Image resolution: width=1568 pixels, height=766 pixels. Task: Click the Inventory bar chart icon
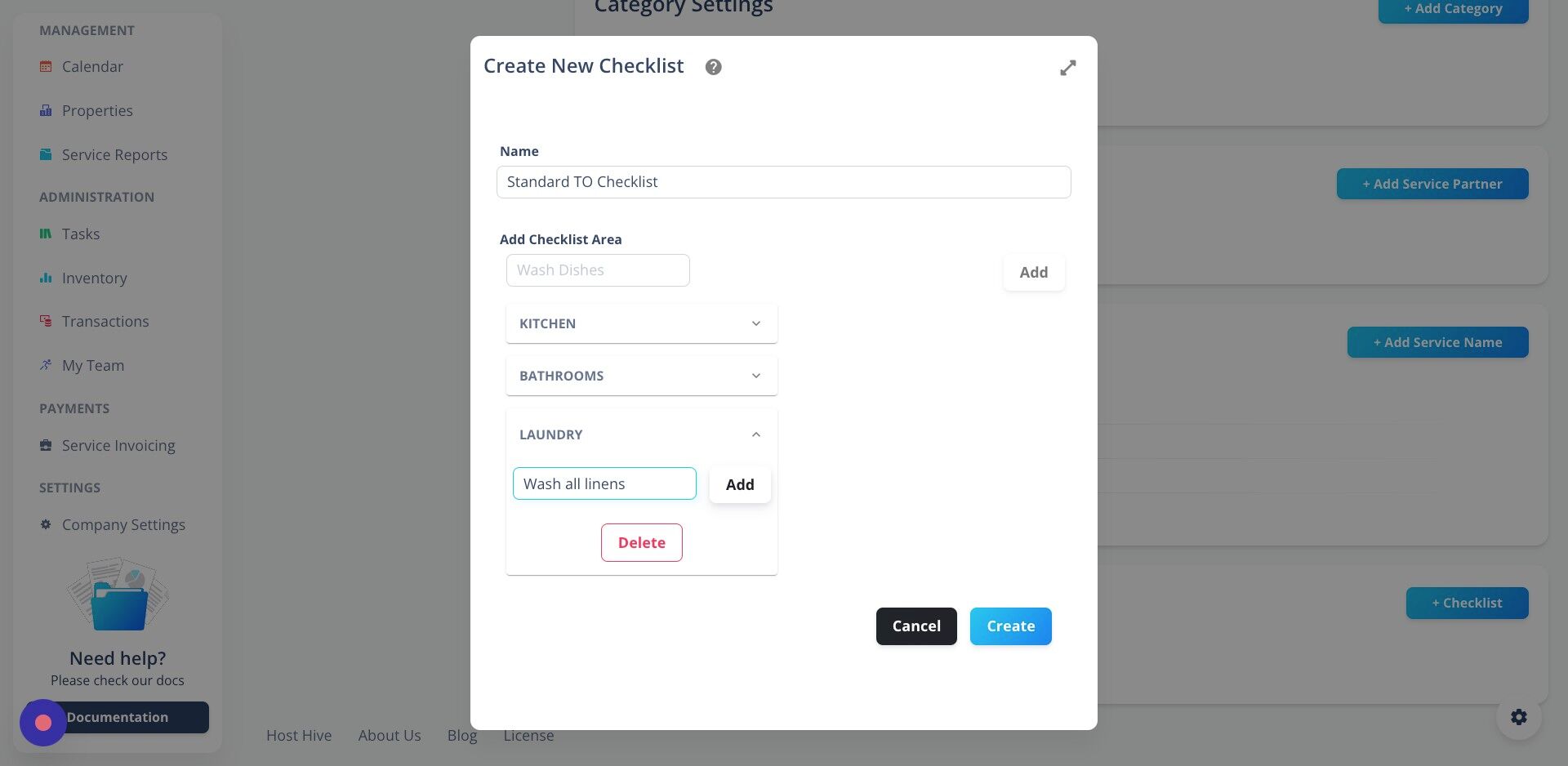[46, 278]
